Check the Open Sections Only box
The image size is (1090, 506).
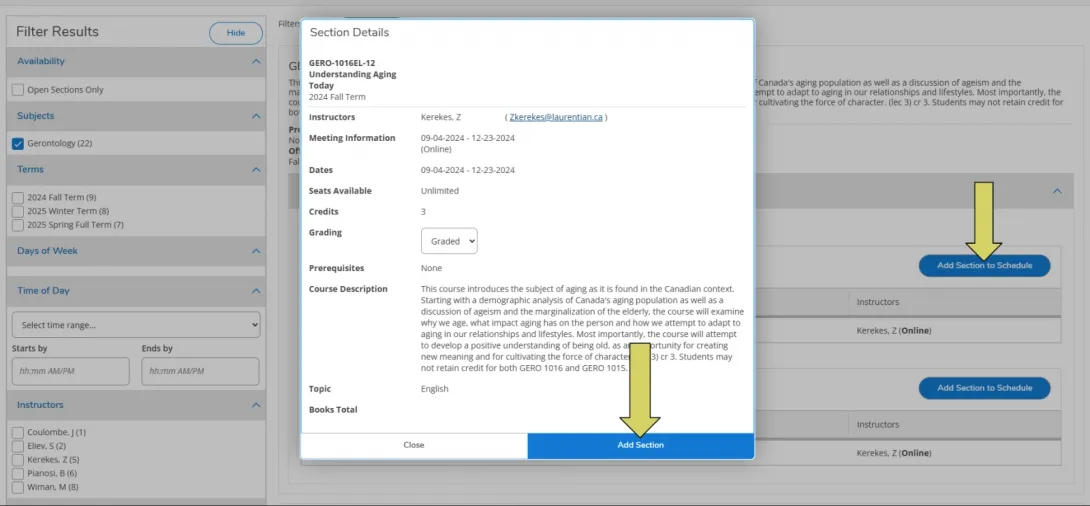(x=18, y=90)
